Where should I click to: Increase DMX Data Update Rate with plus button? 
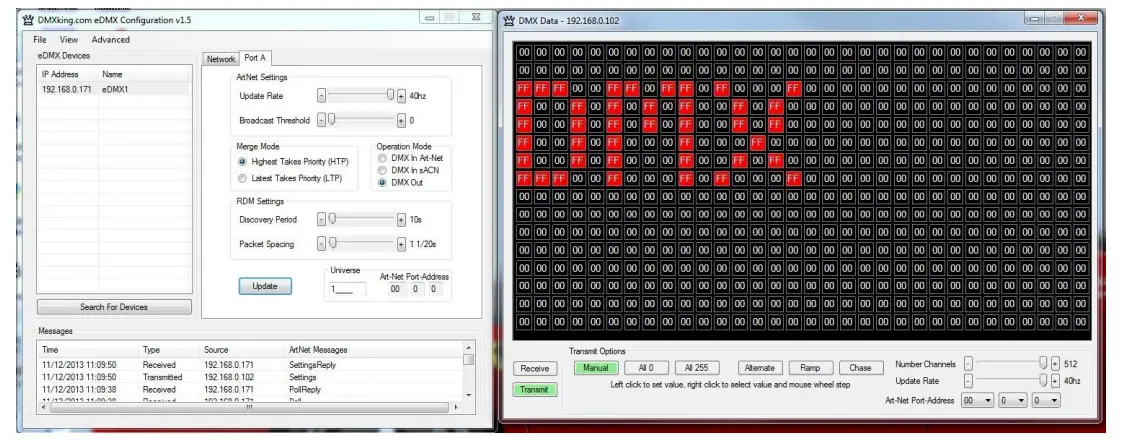(1055, 381)
